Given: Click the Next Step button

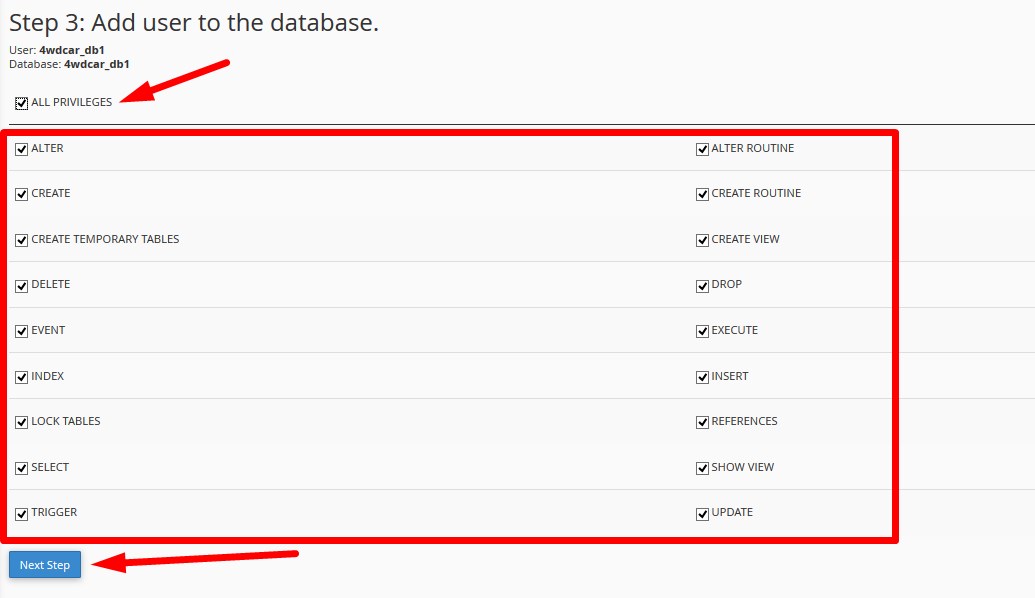Looking at the screenshot, I should [45, 565].
